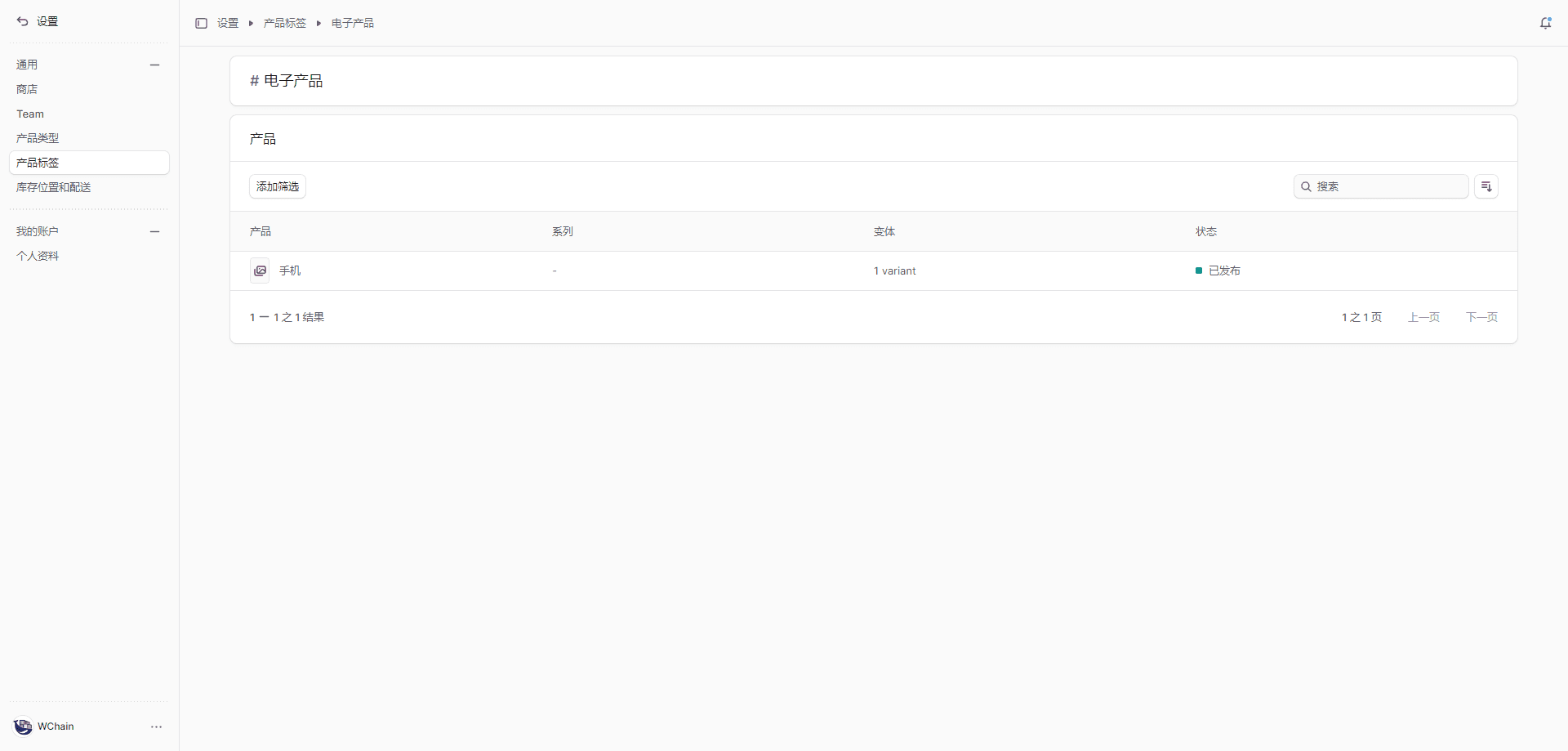Screen dimensions: 1568x751
Task: Click the 下一页 pagination button
Action: coord(1481,317)
